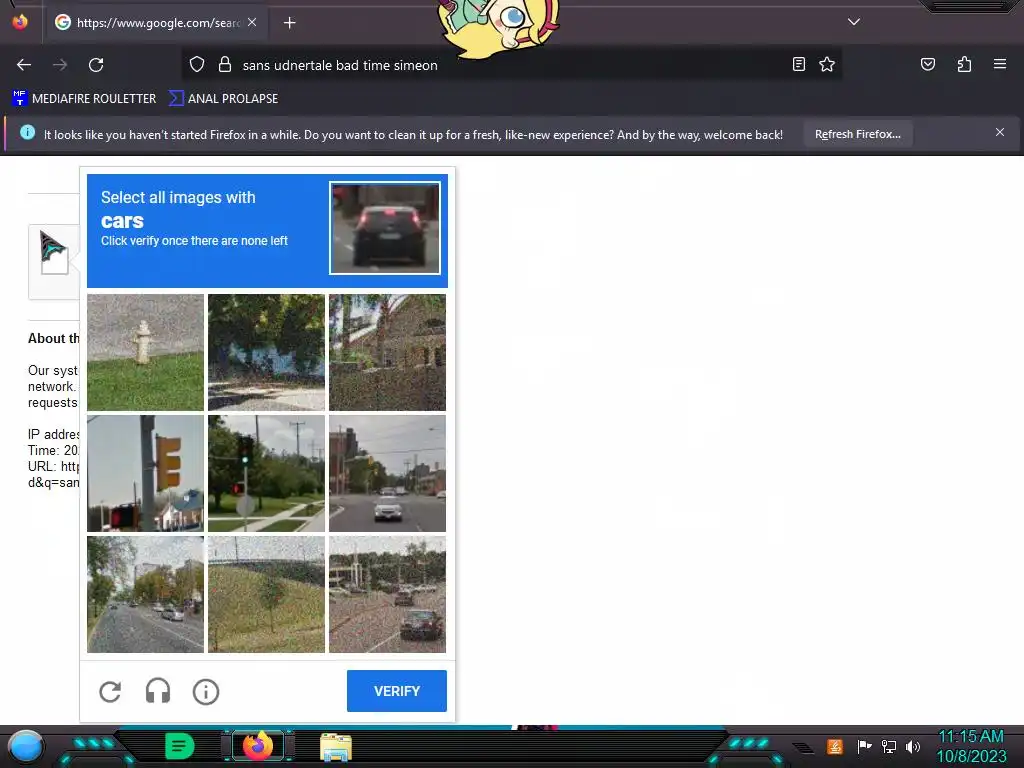Screen dimensions: 1024x768
Task: Click the network tray icon
Action: (889, 746)
